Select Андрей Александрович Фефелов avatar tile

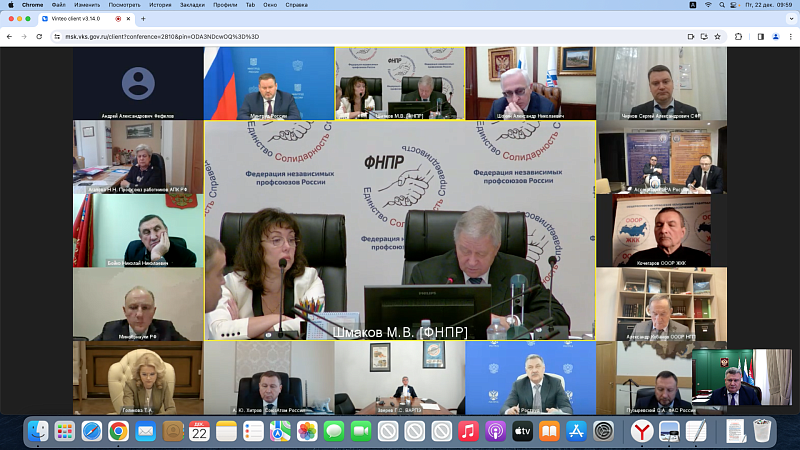pos(138,84)
